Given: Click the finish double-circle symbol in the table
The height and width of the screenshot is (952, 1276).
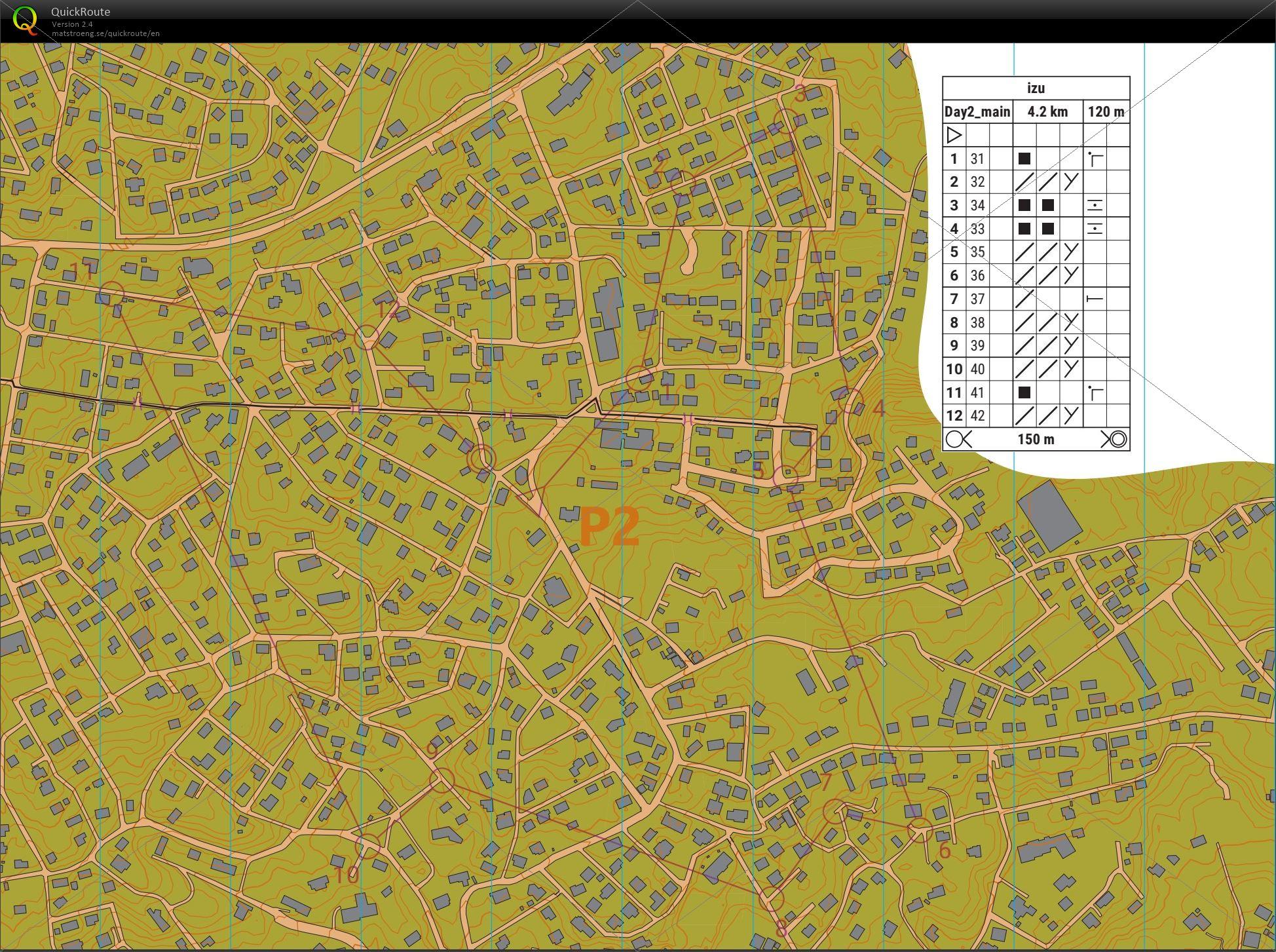Looking at the screenshot, I should 1116,439.
